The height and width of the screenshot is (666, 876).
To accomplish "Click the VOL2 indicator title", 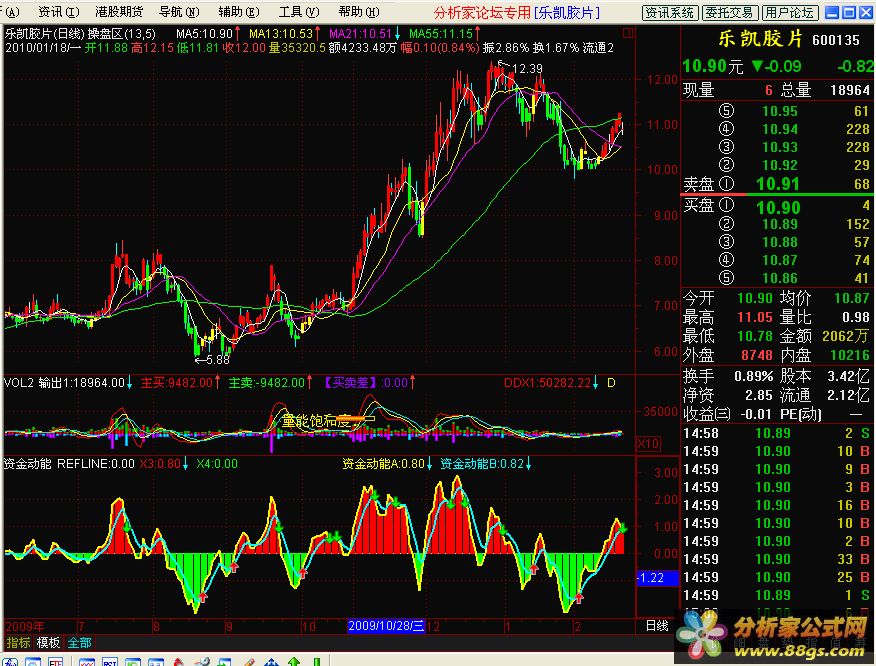I will (x=18, y=383).
